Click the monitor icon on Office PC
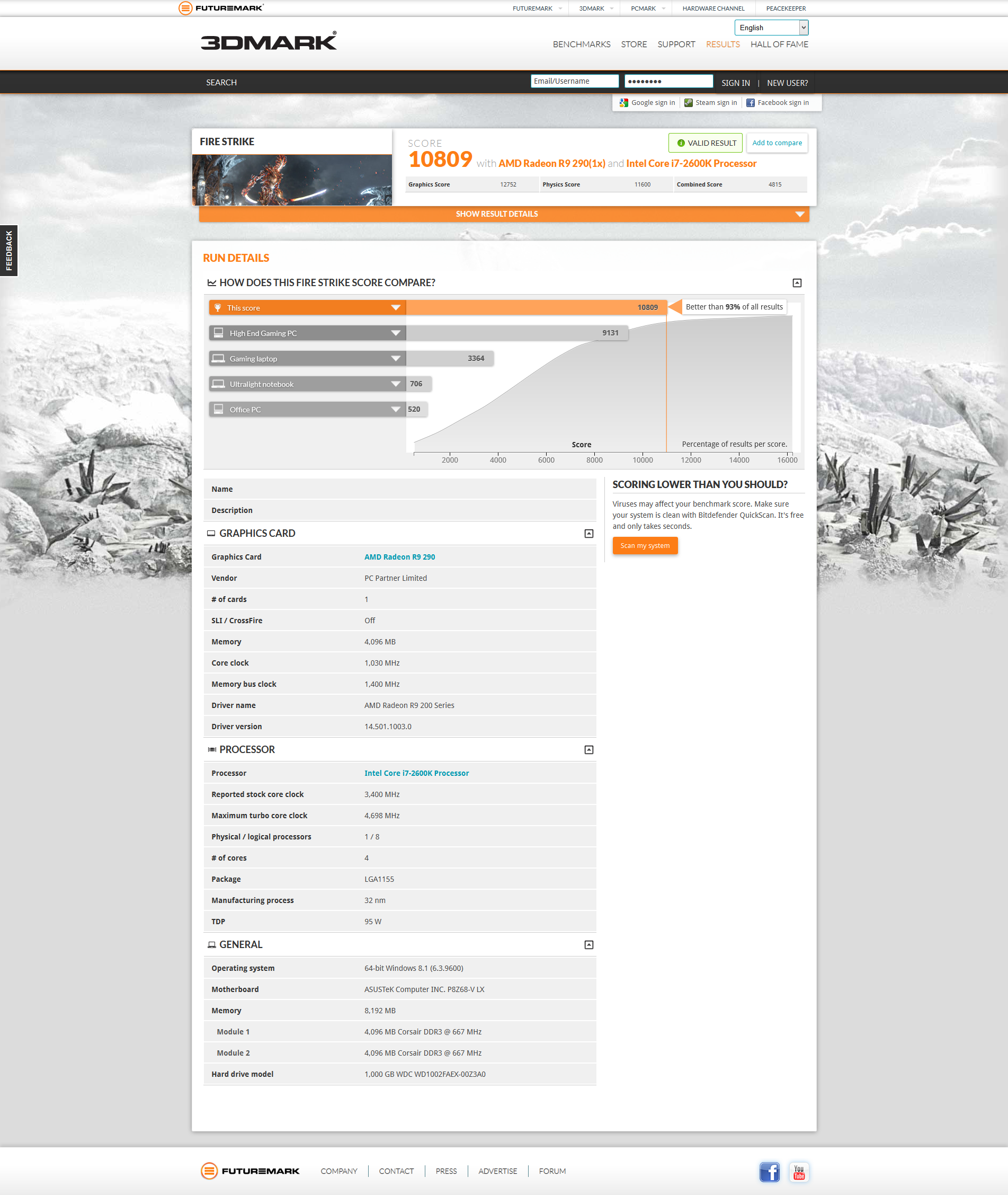 [218, 409]
